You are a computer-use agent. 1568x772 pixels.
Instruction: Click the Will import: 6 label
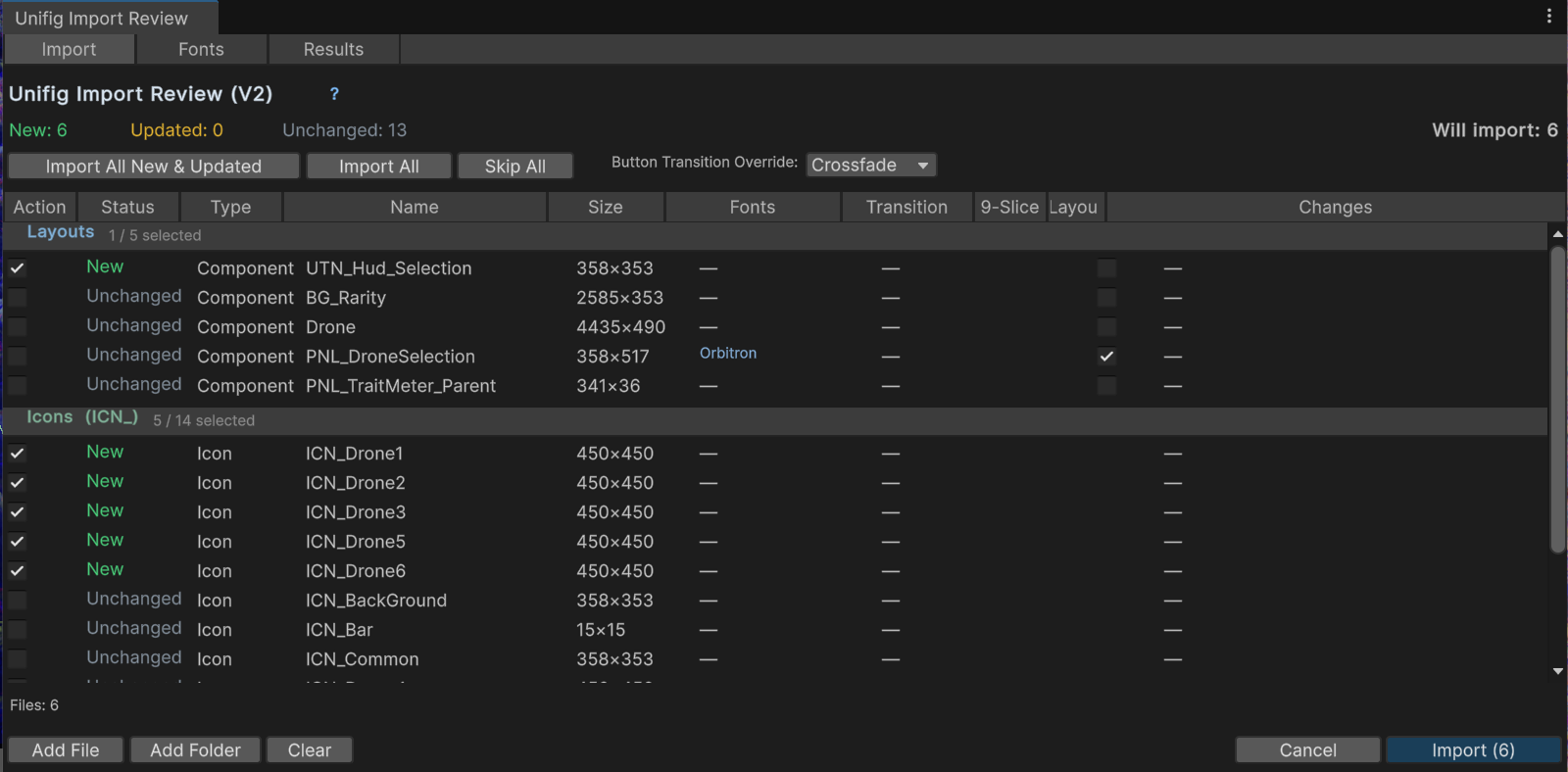[x=1494, y=130]
